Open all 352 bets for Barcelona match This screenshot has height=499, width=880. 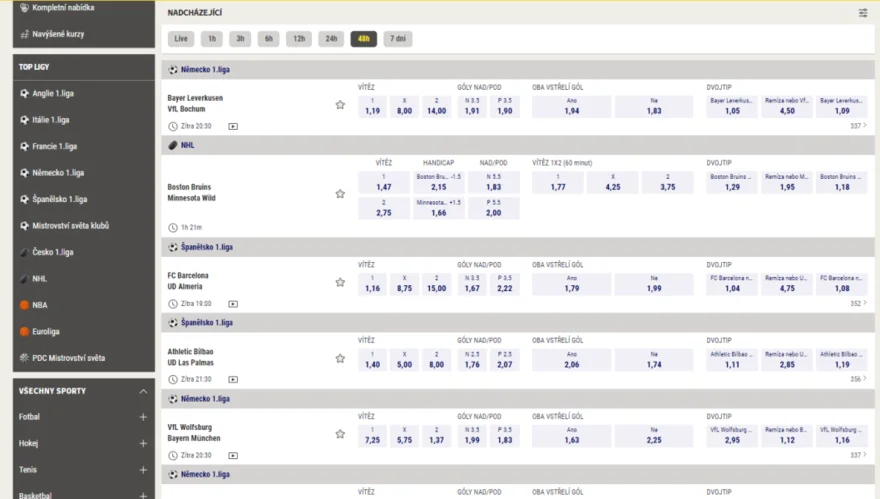(x=858, y=303)
